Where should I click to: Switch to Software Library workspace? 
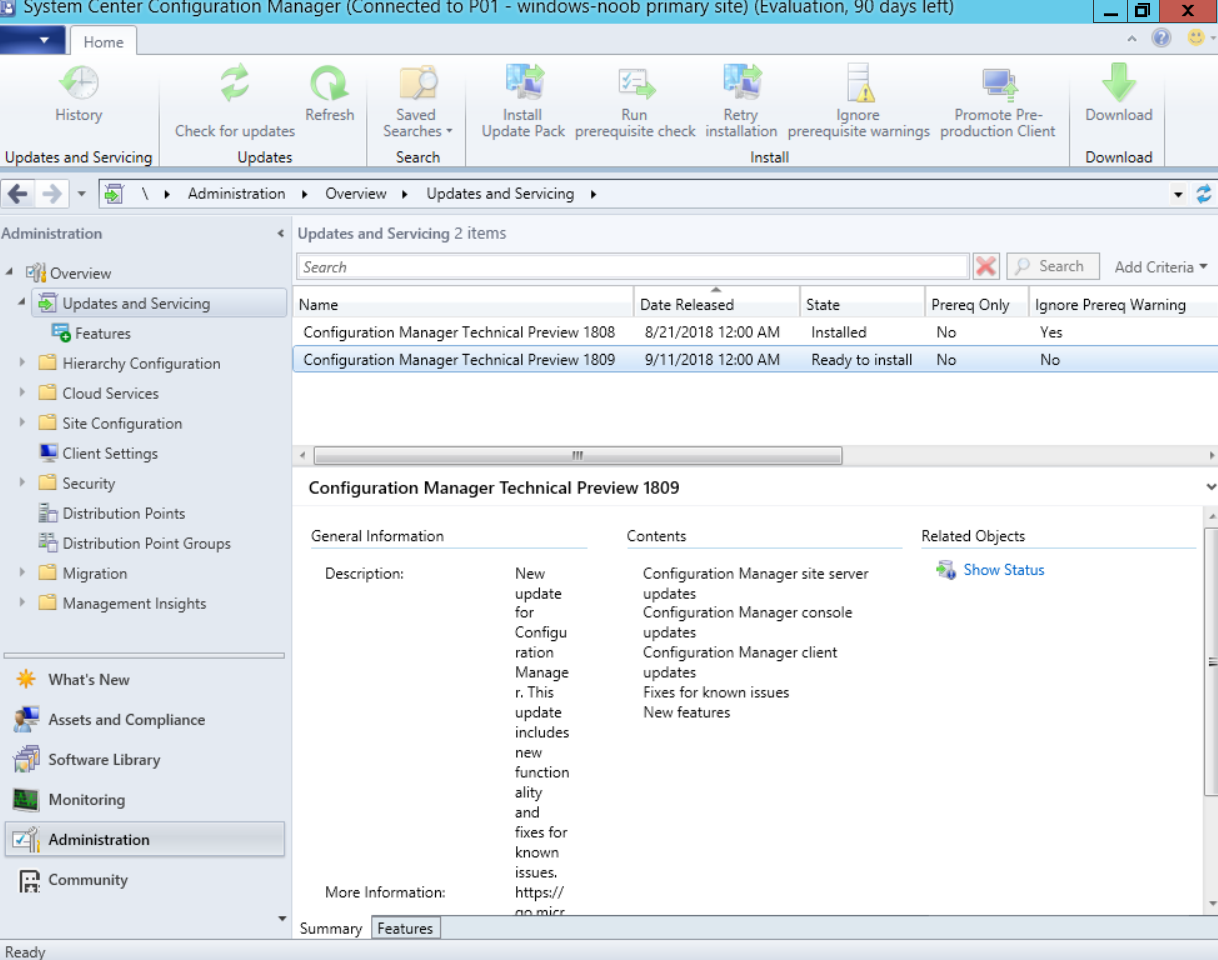[144, 760]
